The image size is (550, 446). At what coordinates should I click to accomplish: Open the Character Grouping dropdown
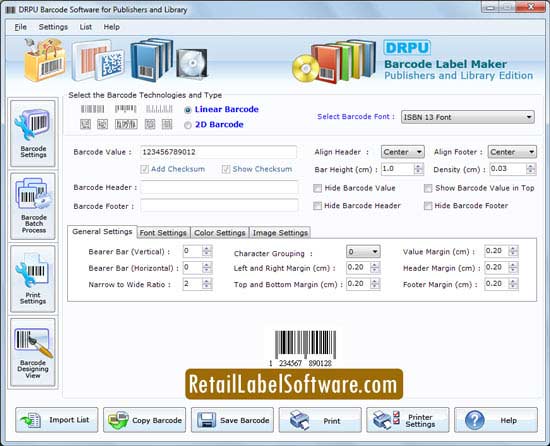(x=363, y=252)
